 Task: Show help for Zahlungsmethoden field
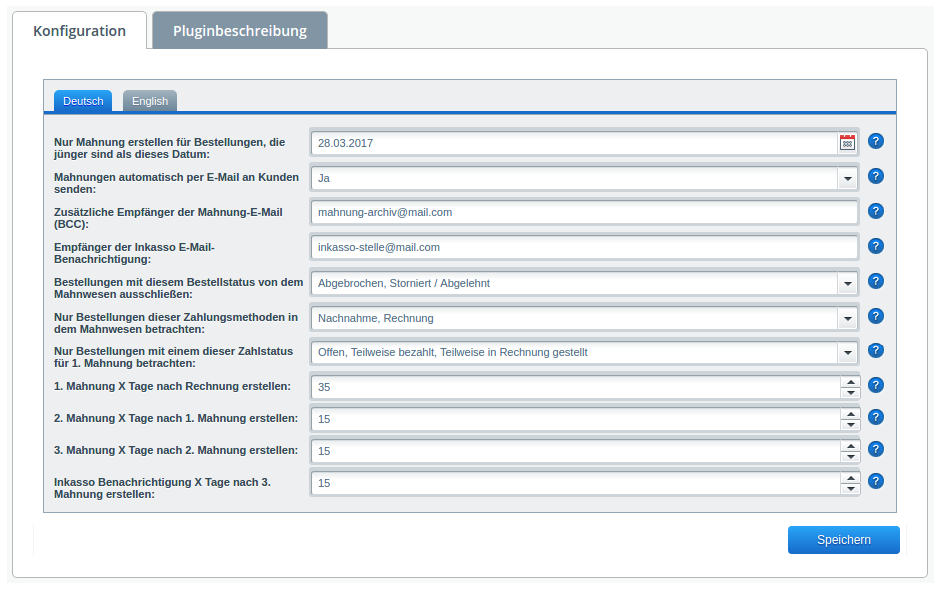pyautogui.click(x=876, y=316)
